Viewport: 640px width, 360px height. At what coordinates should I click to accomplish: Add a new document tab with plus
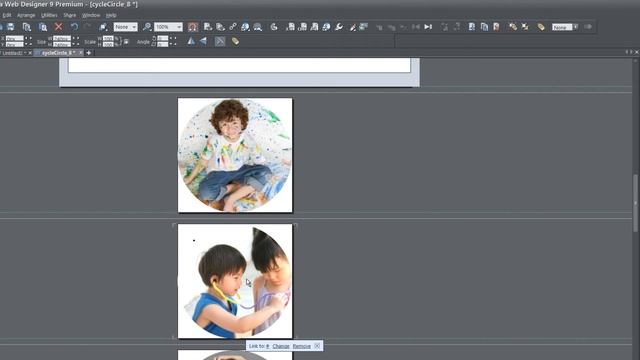coord(89,53)
